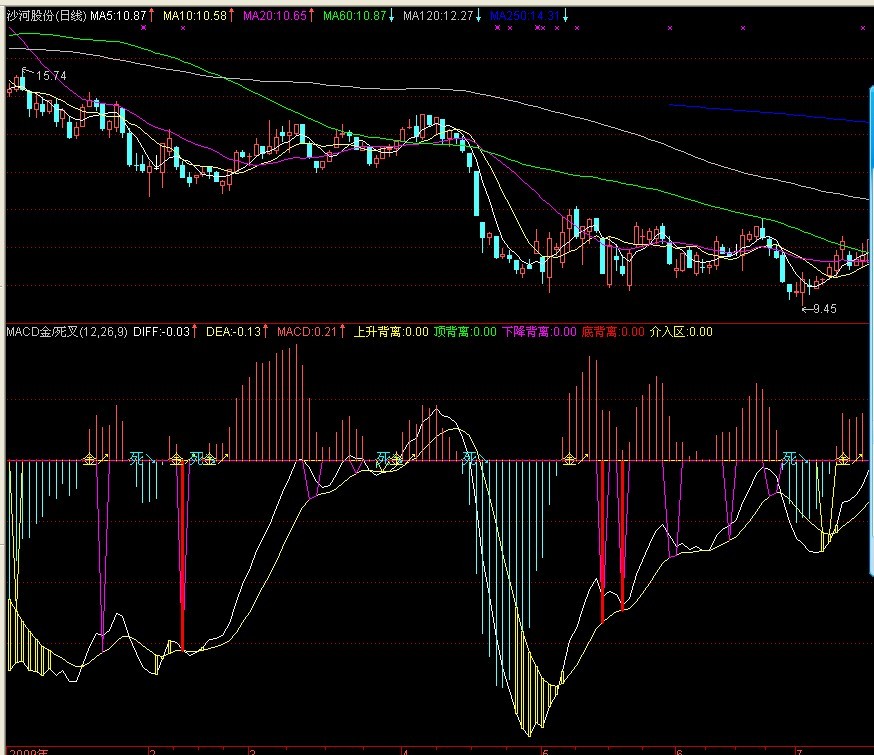Click the 上升背离:0.00 label
The height and width of the screenshot is (755, 874).
pyautogui.click(x=392, y=331)
